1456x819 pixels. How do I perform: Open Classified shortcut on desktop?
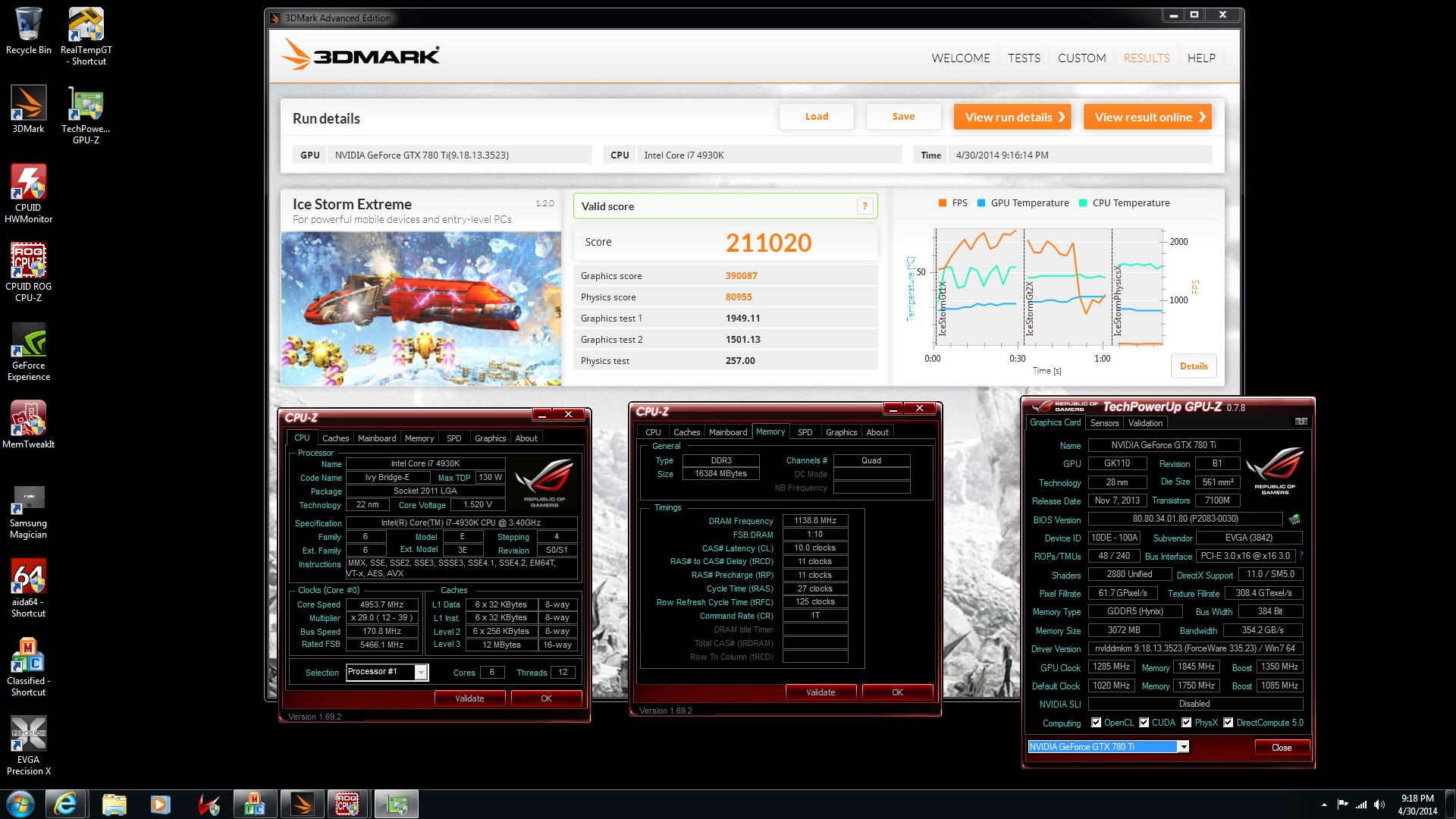28,667
